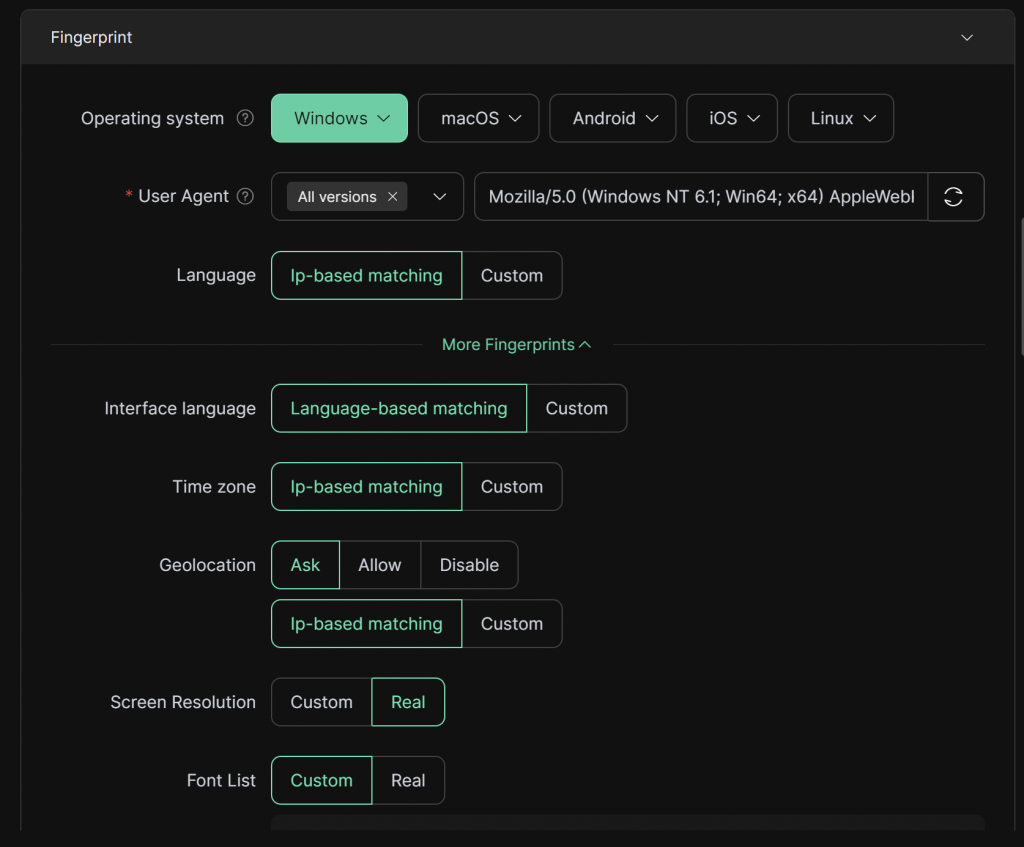1024x847 pixels.
Task: Set Language to Custom
Action: 511,276
